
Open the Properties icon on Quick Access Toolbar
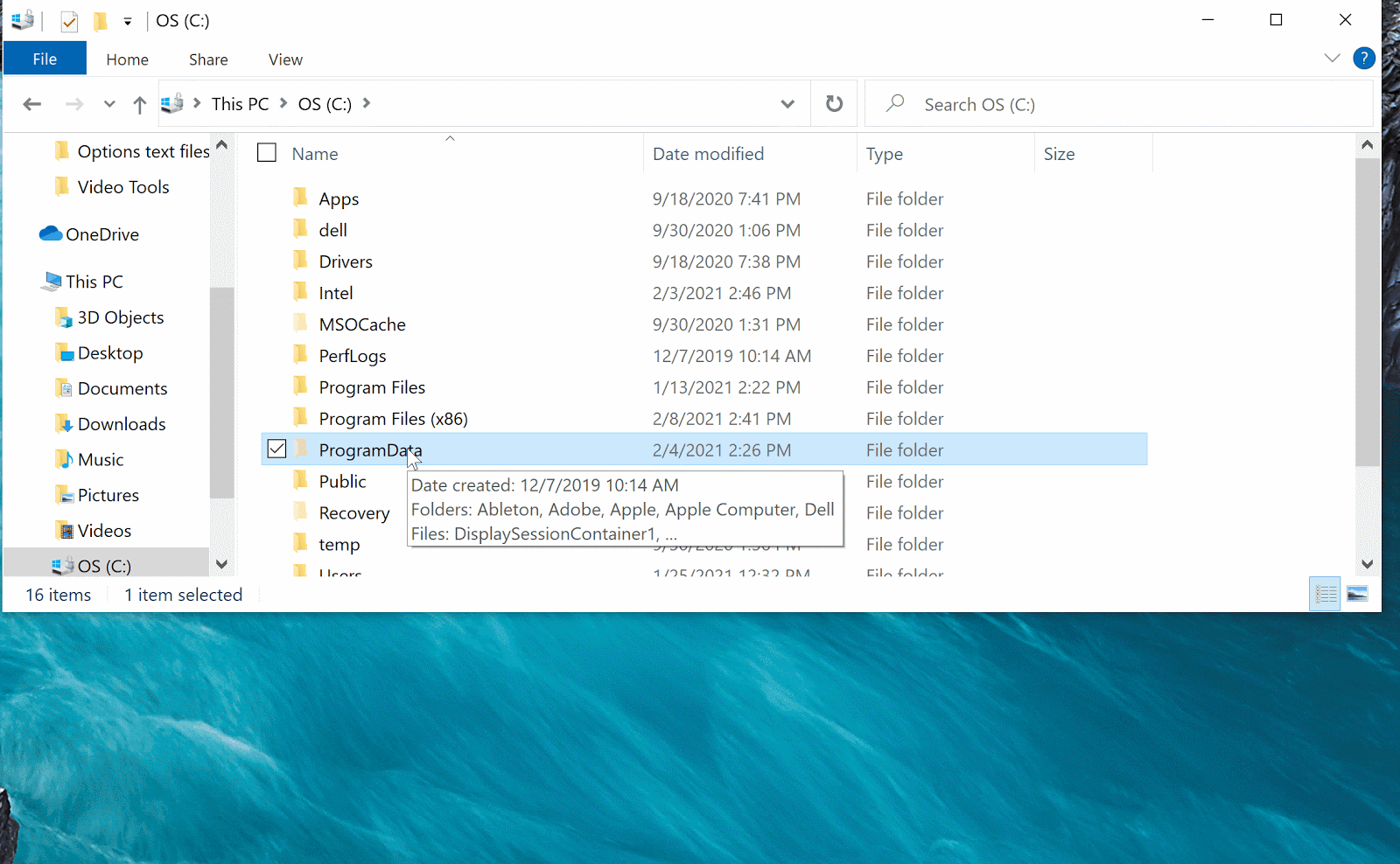tap(68, 20)
